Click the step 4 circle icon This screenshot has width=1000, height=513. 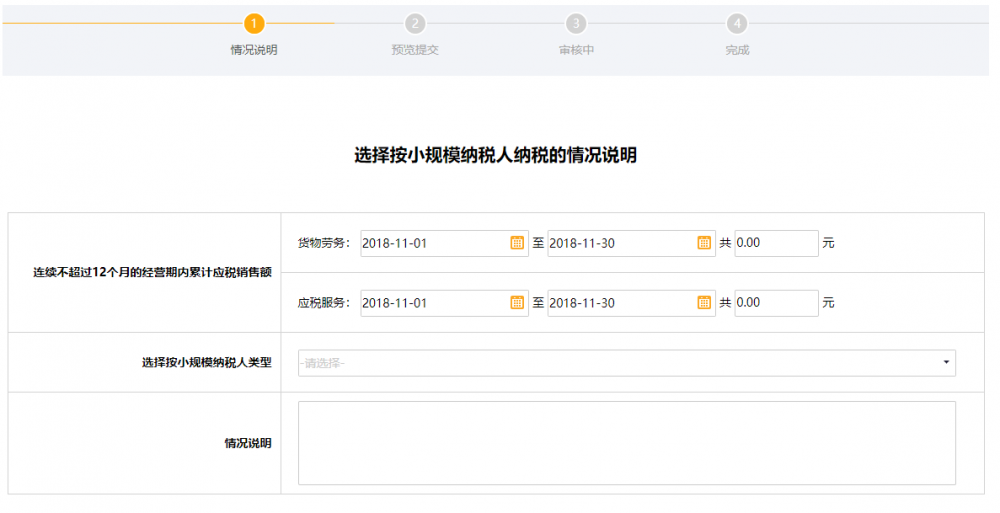click(737, 23)
